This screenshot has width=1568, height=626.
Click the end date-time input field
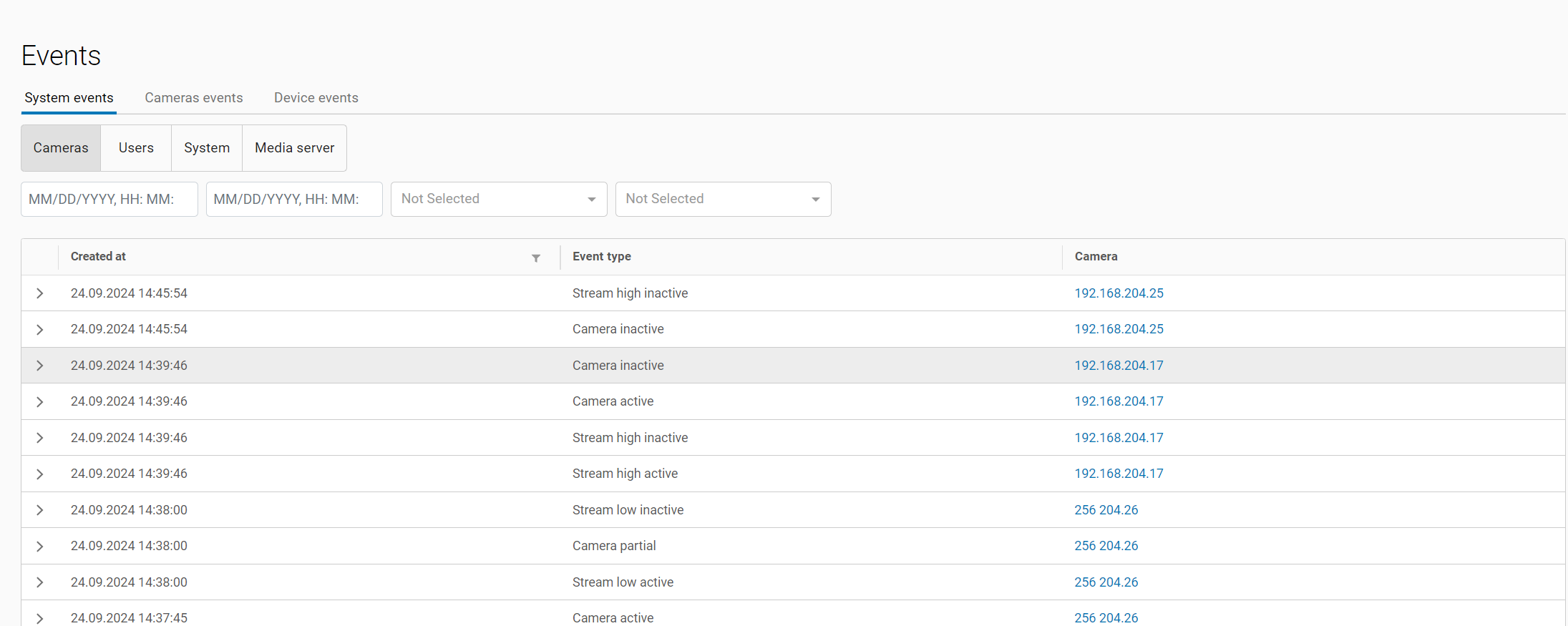294,199
